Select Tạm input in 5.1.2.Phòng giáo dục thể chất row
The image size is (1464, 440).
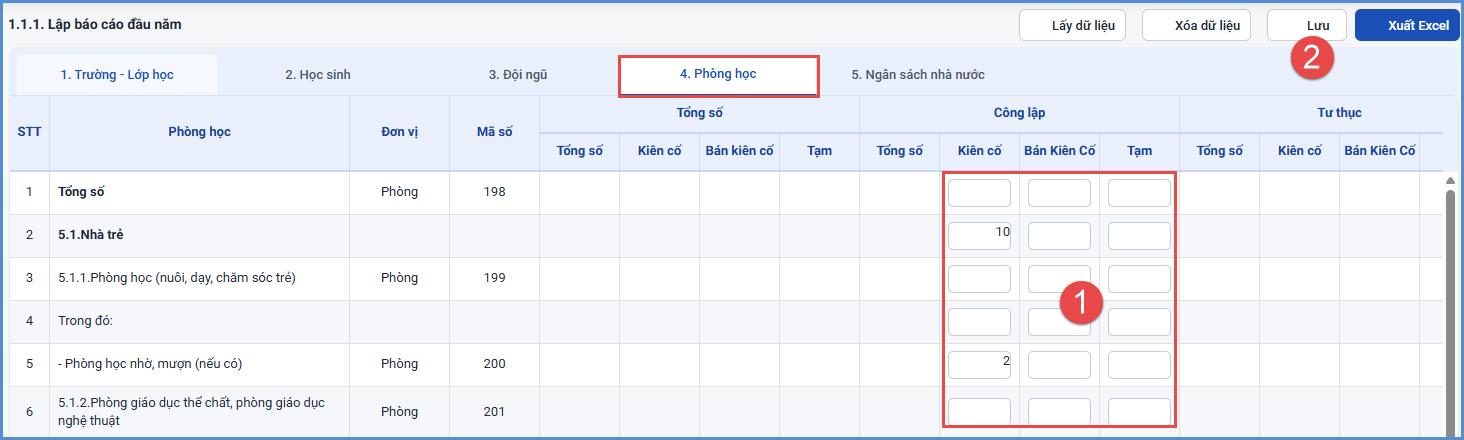1139,412
